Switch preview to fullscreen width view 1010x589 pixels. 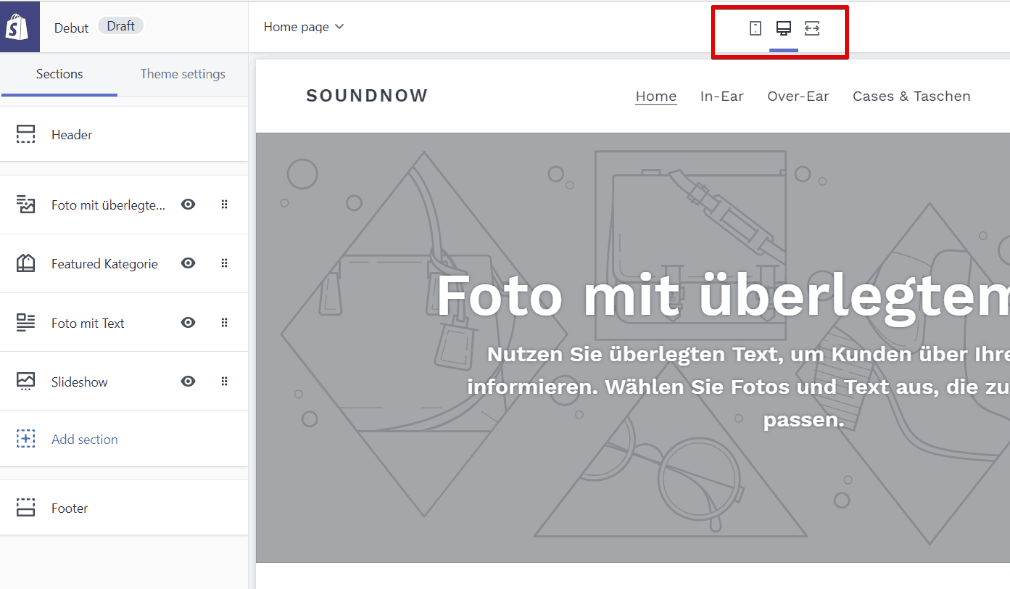[812, 28]
